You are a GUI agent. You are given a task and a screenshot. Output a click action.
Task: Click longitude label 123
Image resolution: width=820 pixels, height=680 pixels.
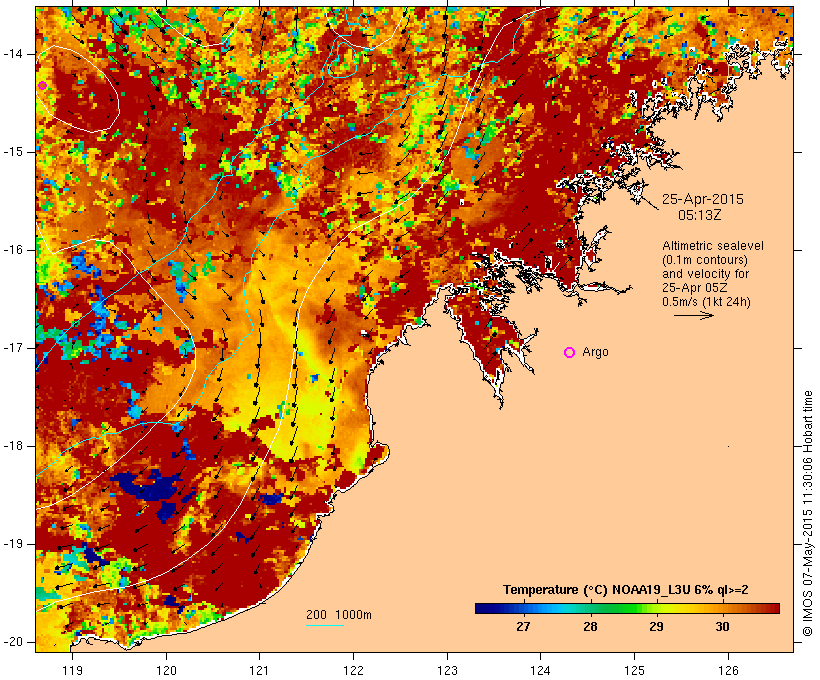[x=447, y=670]
